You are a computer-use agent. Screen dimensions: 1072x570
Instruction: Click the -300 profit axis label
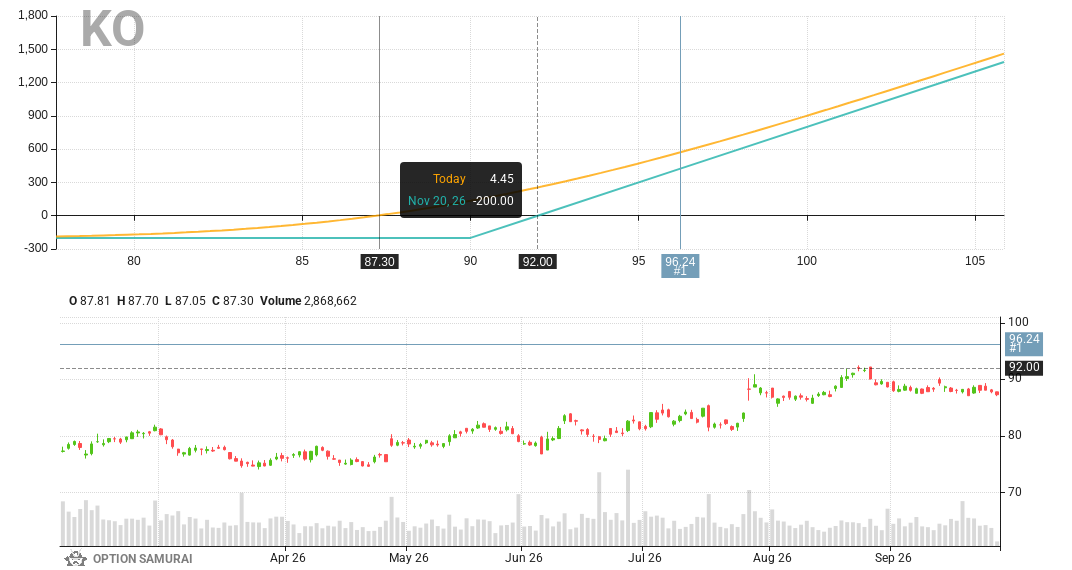36,248
